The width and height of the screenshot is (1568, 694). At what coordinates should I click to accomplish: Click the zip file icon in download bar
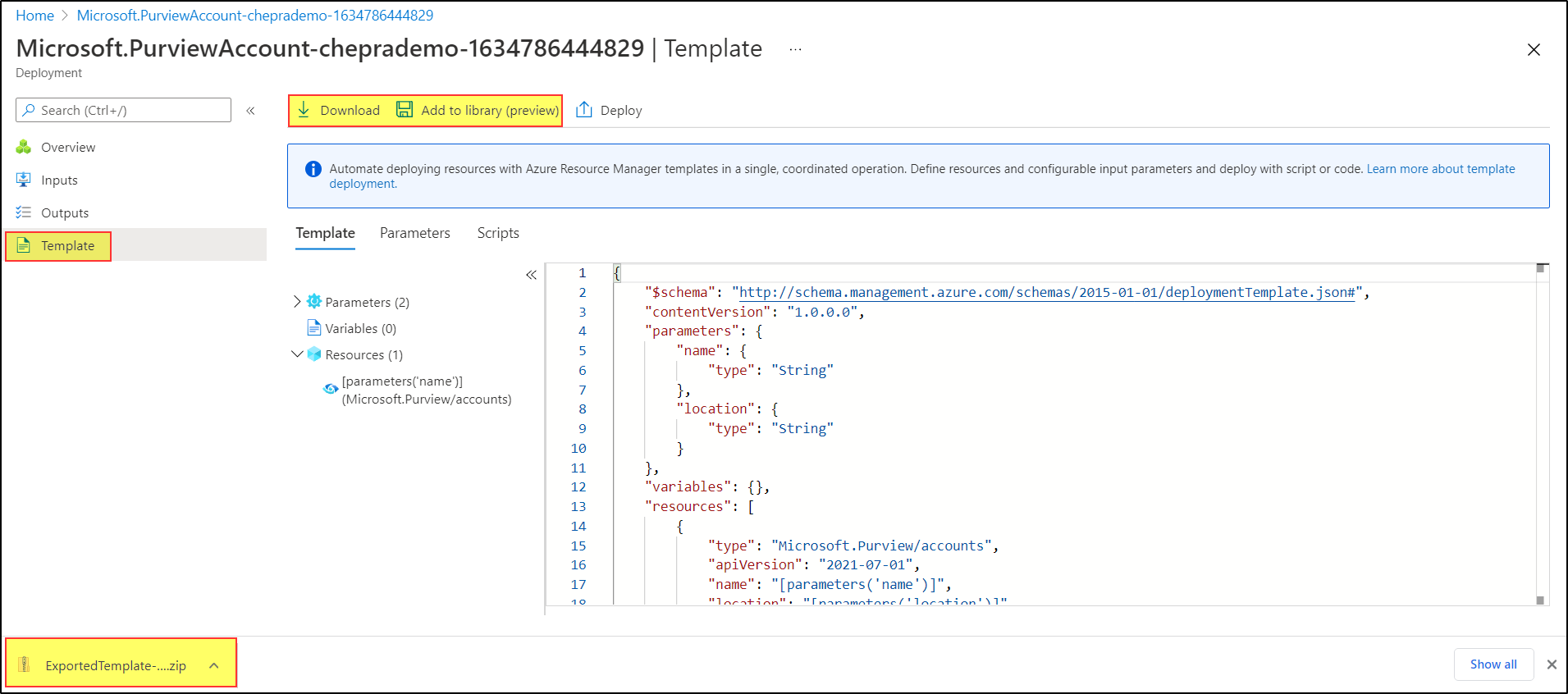pyautogui.click(x=25, y=664)
